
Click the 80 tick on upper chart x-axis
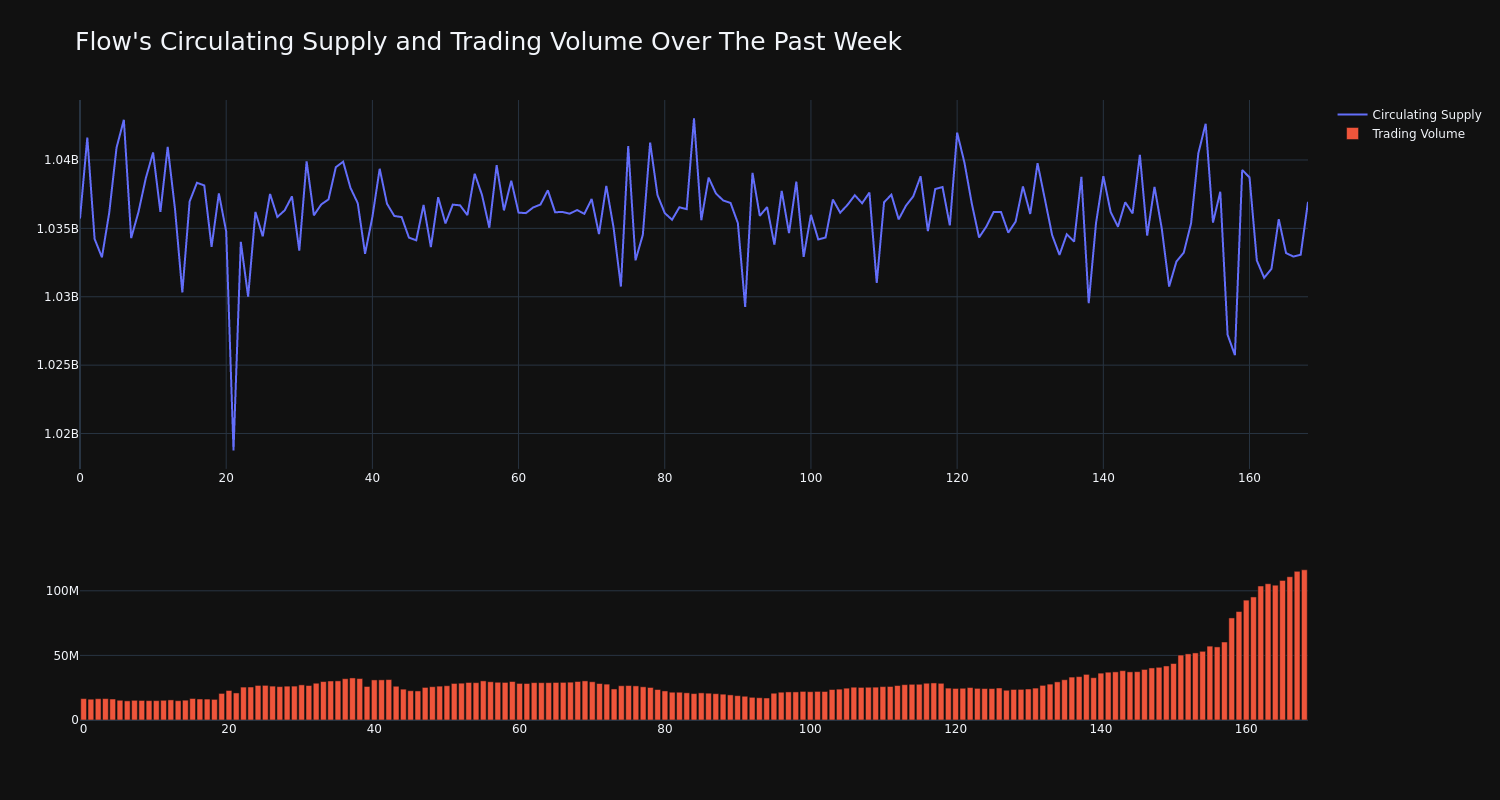(x=665, y=478)
